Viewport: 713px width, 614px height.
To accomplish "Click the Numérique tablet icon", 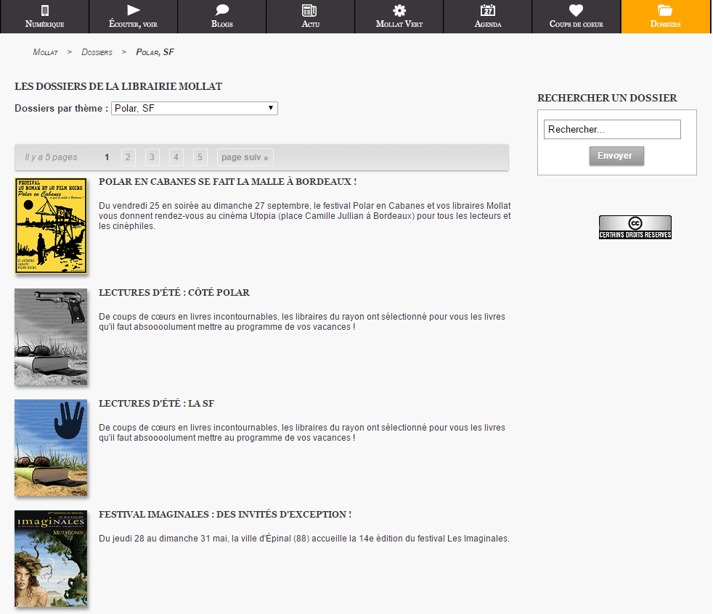I will click(x=44, y=10).
